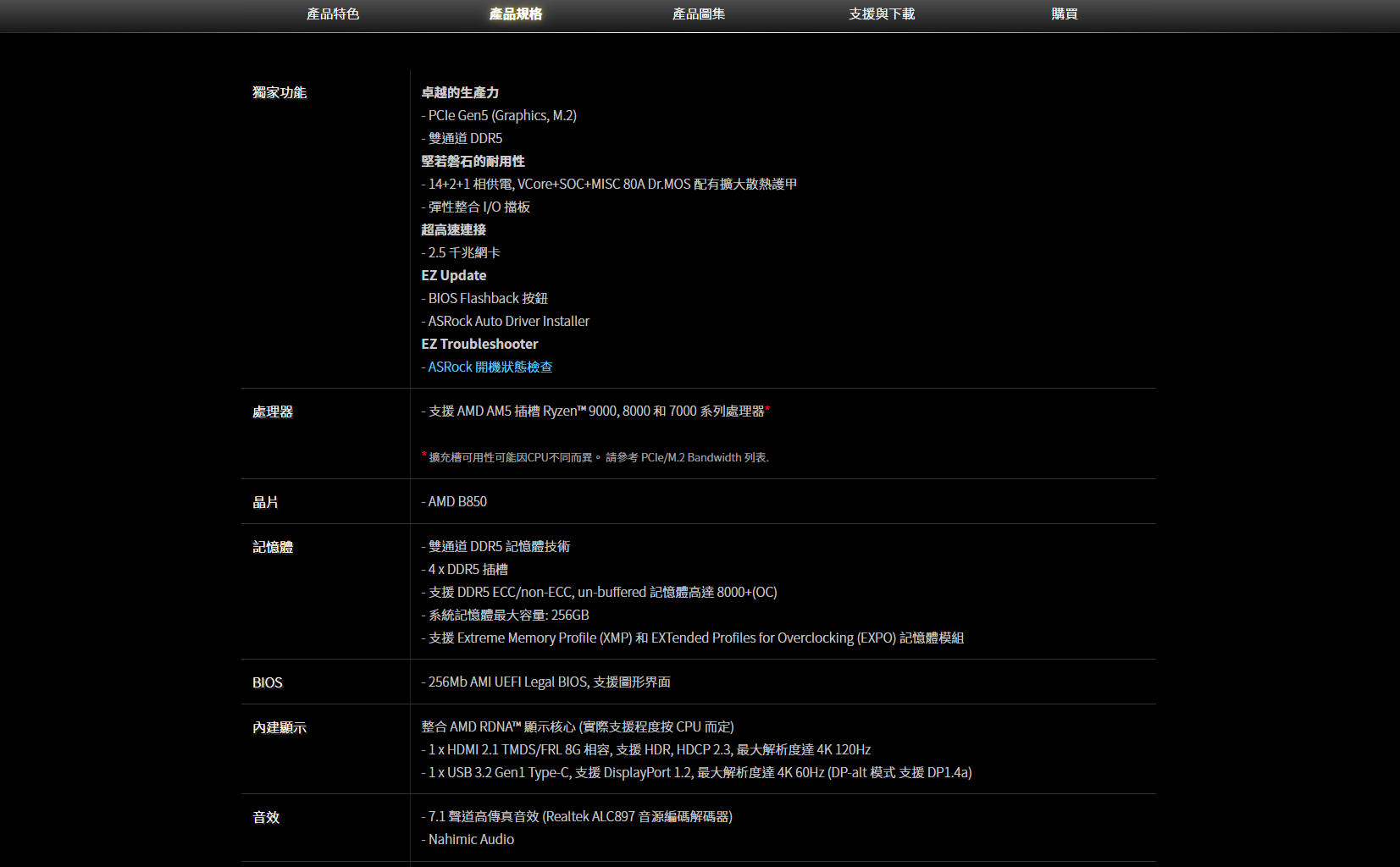Go to the 購買 tab

point(1065,14)
